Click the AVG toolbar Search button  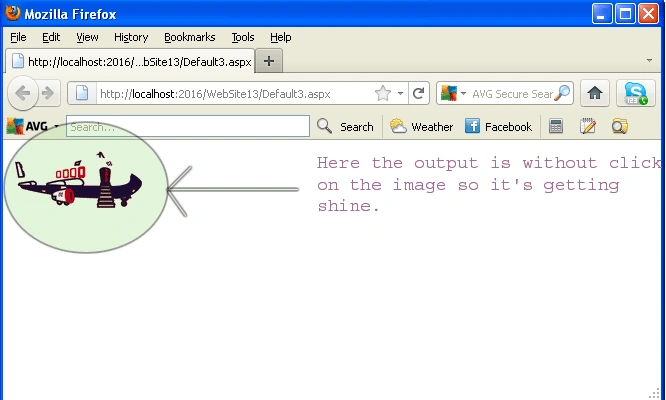(x=345, y=127)
